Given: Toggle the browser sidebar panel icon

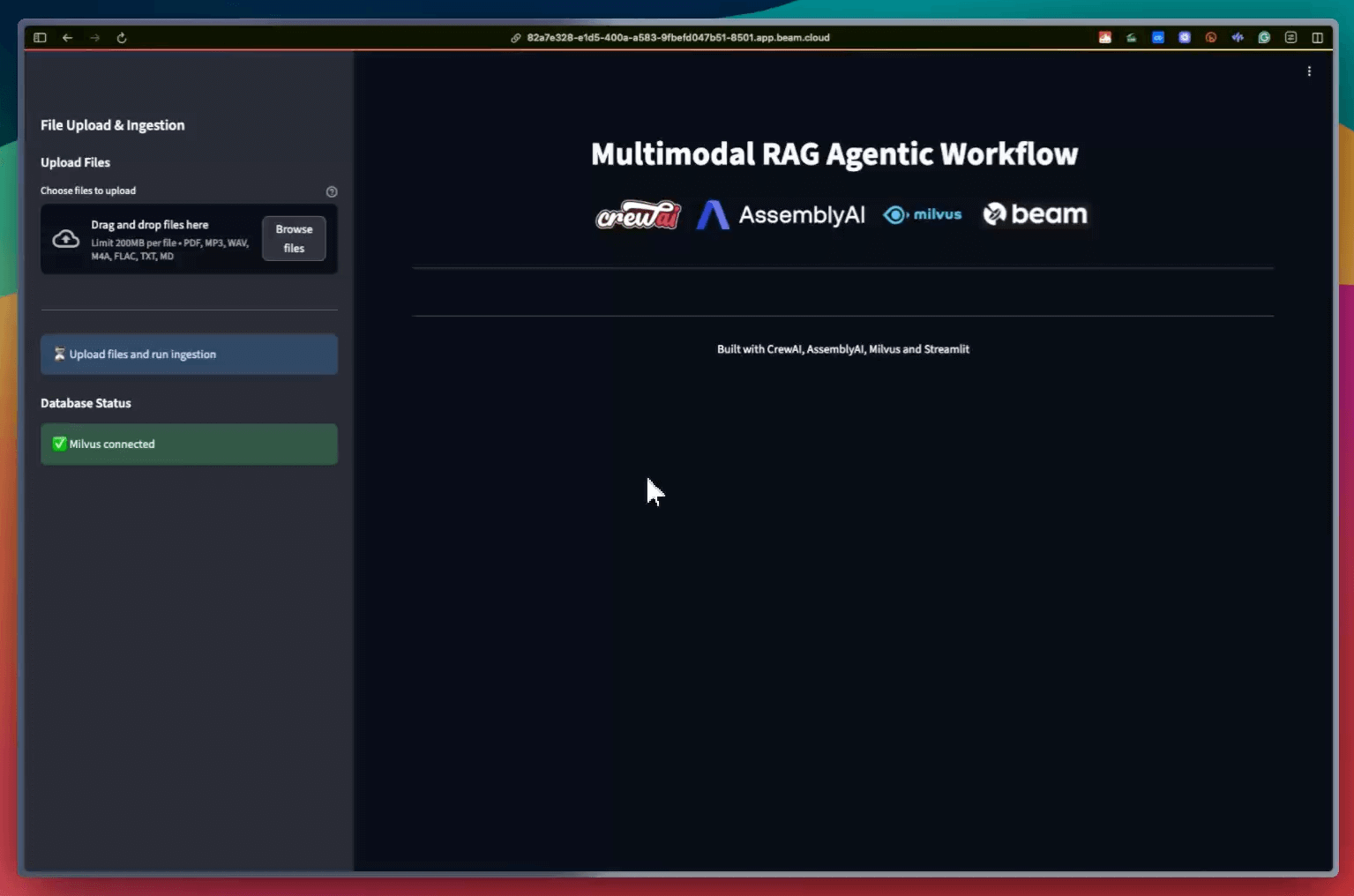Looking at the screenshot, I should [40, 38].
